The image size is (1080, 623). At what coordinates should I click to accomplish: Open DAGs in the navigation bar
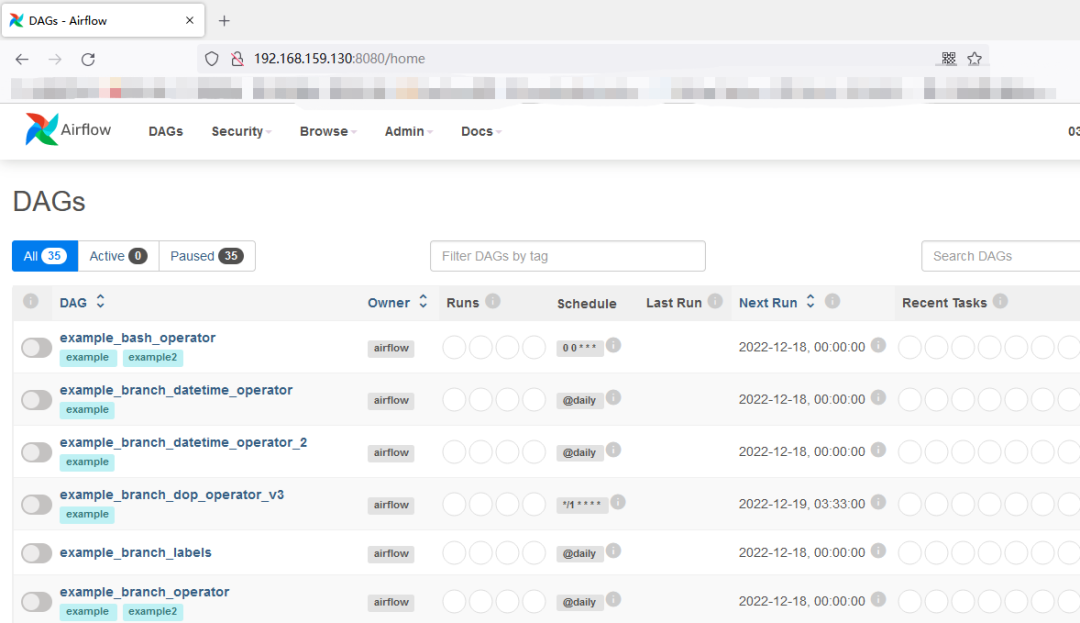pos(166,131)
